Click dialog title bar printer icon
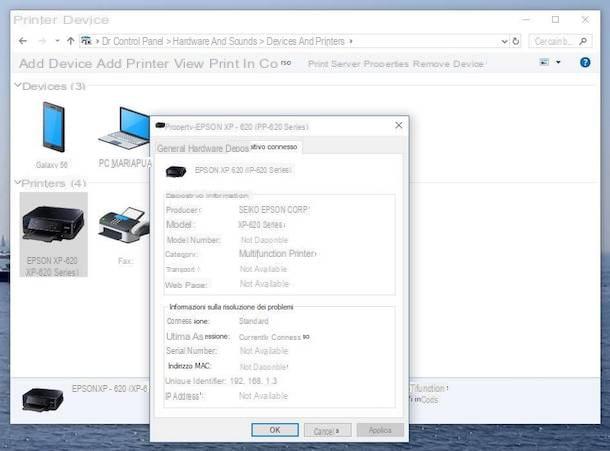This screenshot has width=610, height=451. (160, 125)
